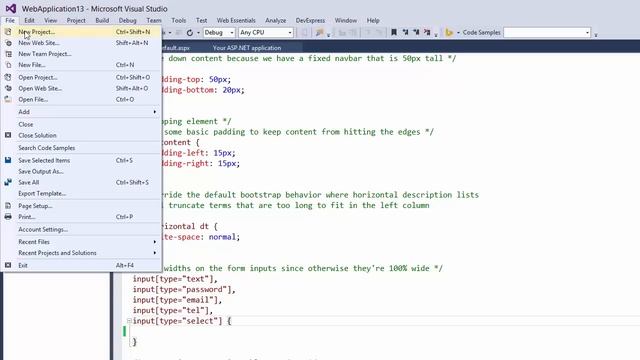The height and width of the screenshot is (360, 640).
Task: Go to next bookmark toolbar icon
Action: coord(416,32)
